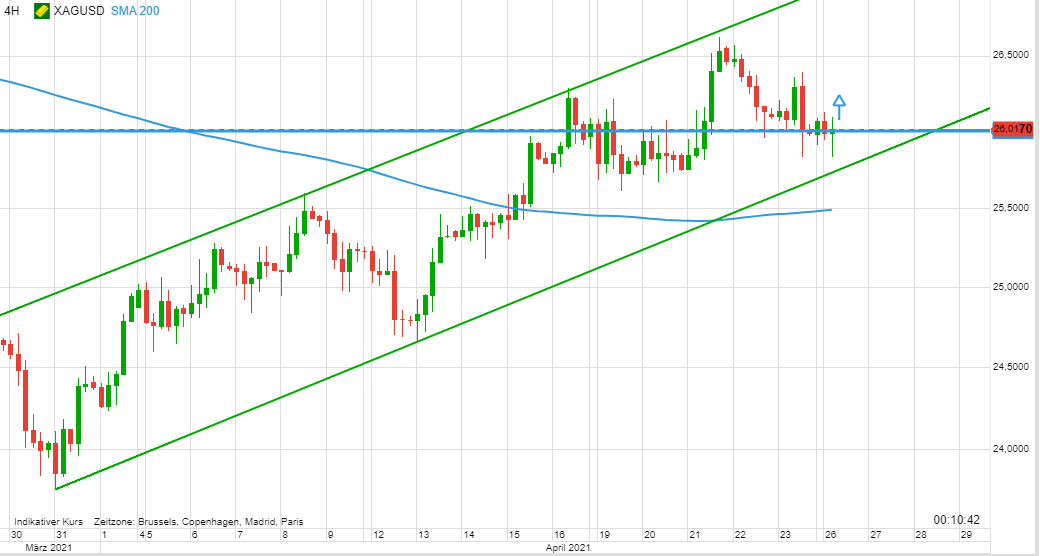Viewport: 1040px width, 556px height.
Task: Click the 4H timeframe label
Action: (12, 11)
